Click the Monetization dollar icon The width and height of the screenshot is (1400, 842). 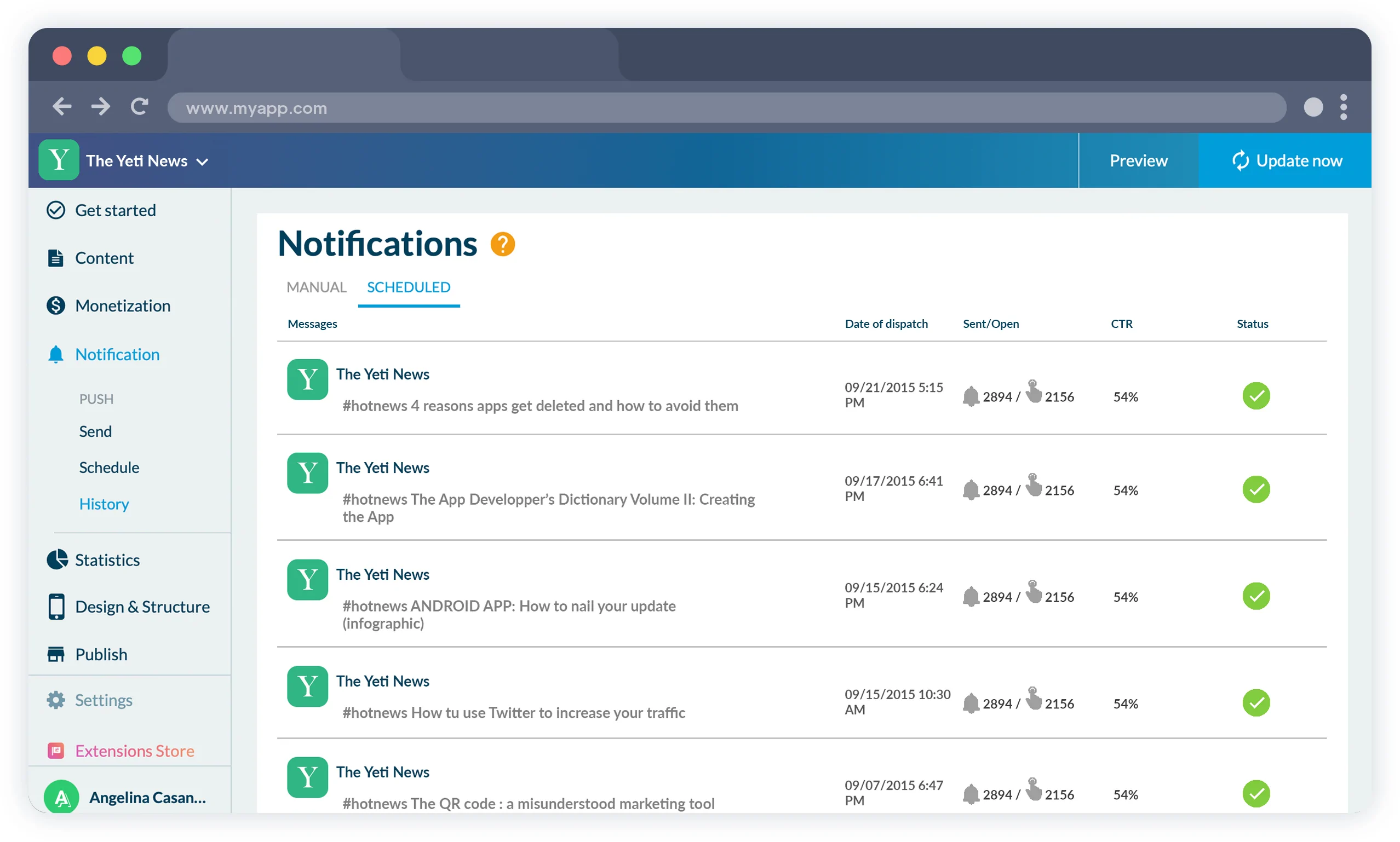point(56,306)
